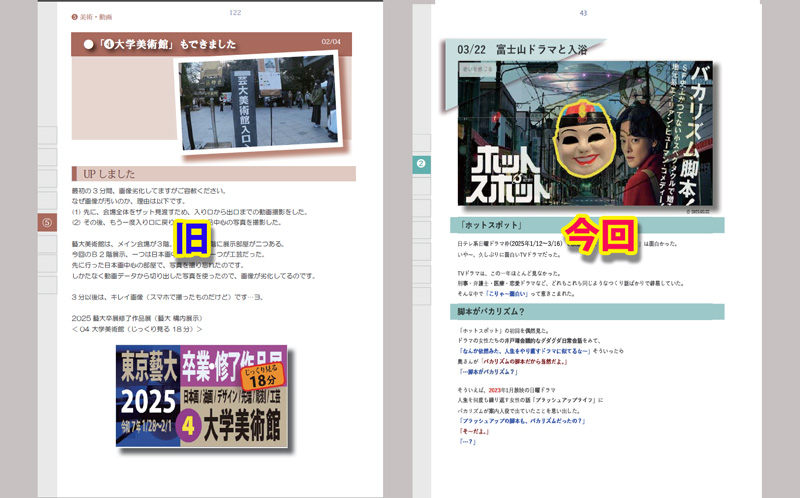The width and height of the screenshot is (800, 498).
Task: Click the 美術・動画 category label
Action: (93, 17)
